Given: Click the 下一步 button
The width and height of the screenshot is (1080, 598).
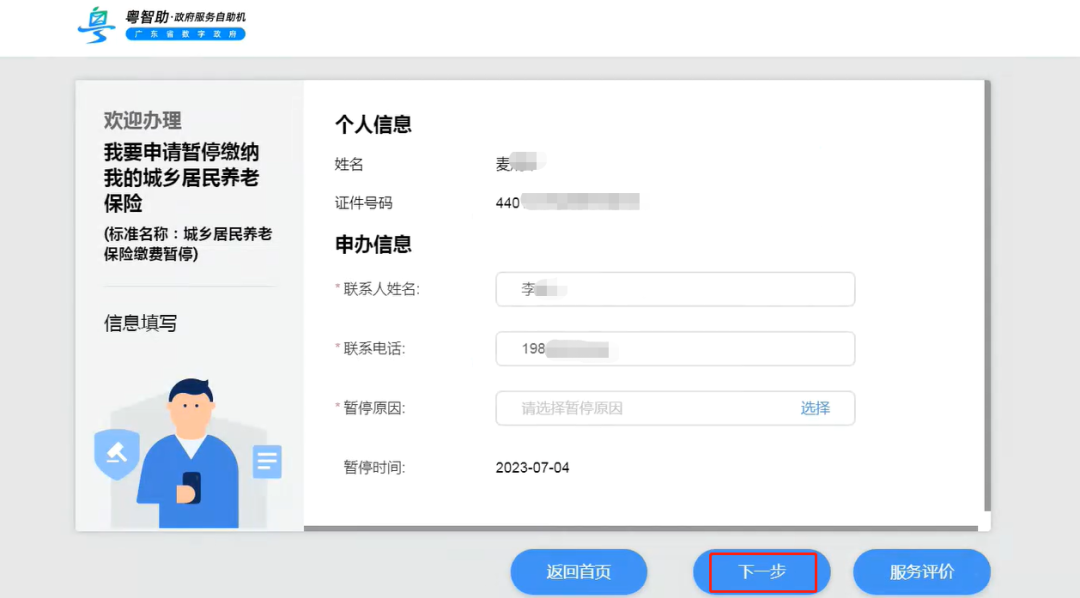Looking at the screenshot, I should pyautogui.click(x=761, y=572).
